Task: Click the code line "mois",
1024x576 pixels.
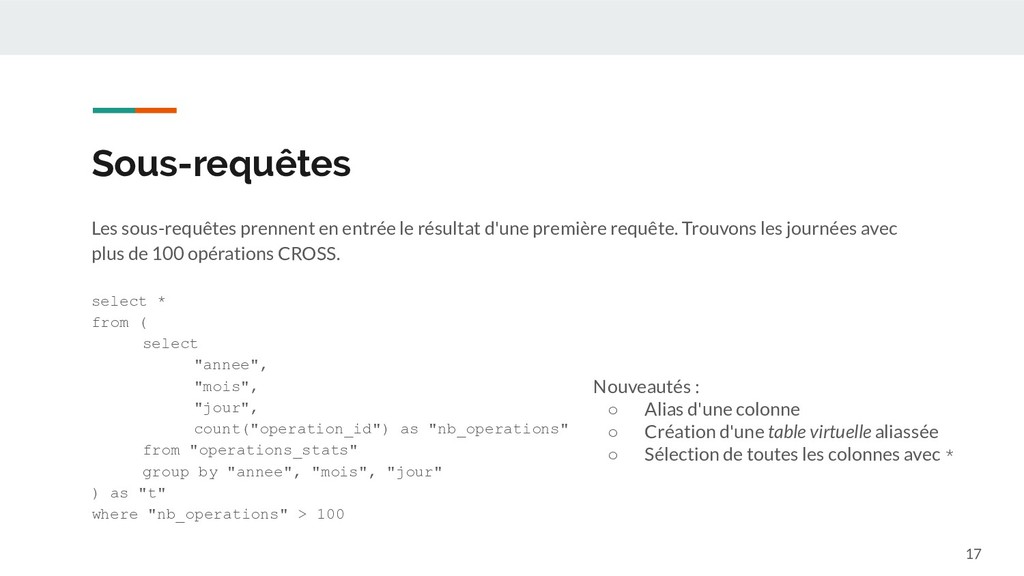Action: 226,387
